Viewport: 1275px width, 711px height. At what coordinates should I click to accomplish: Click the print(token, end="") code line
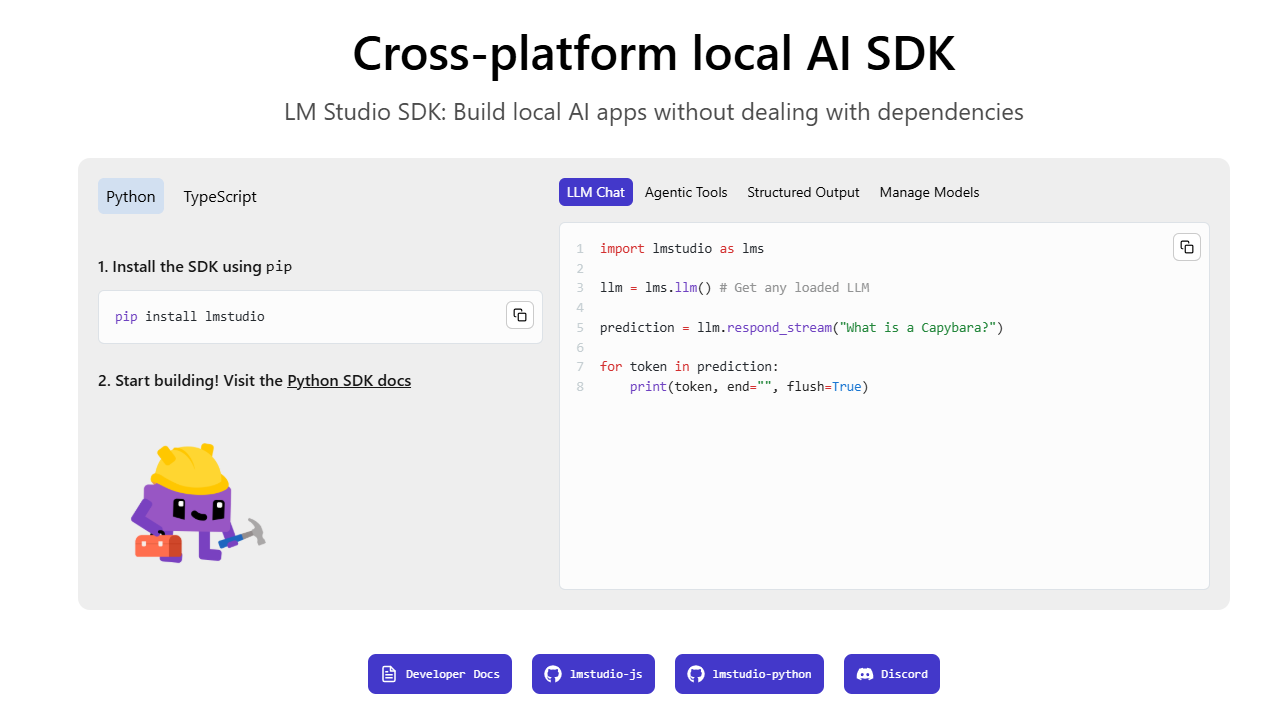point(749,386)
